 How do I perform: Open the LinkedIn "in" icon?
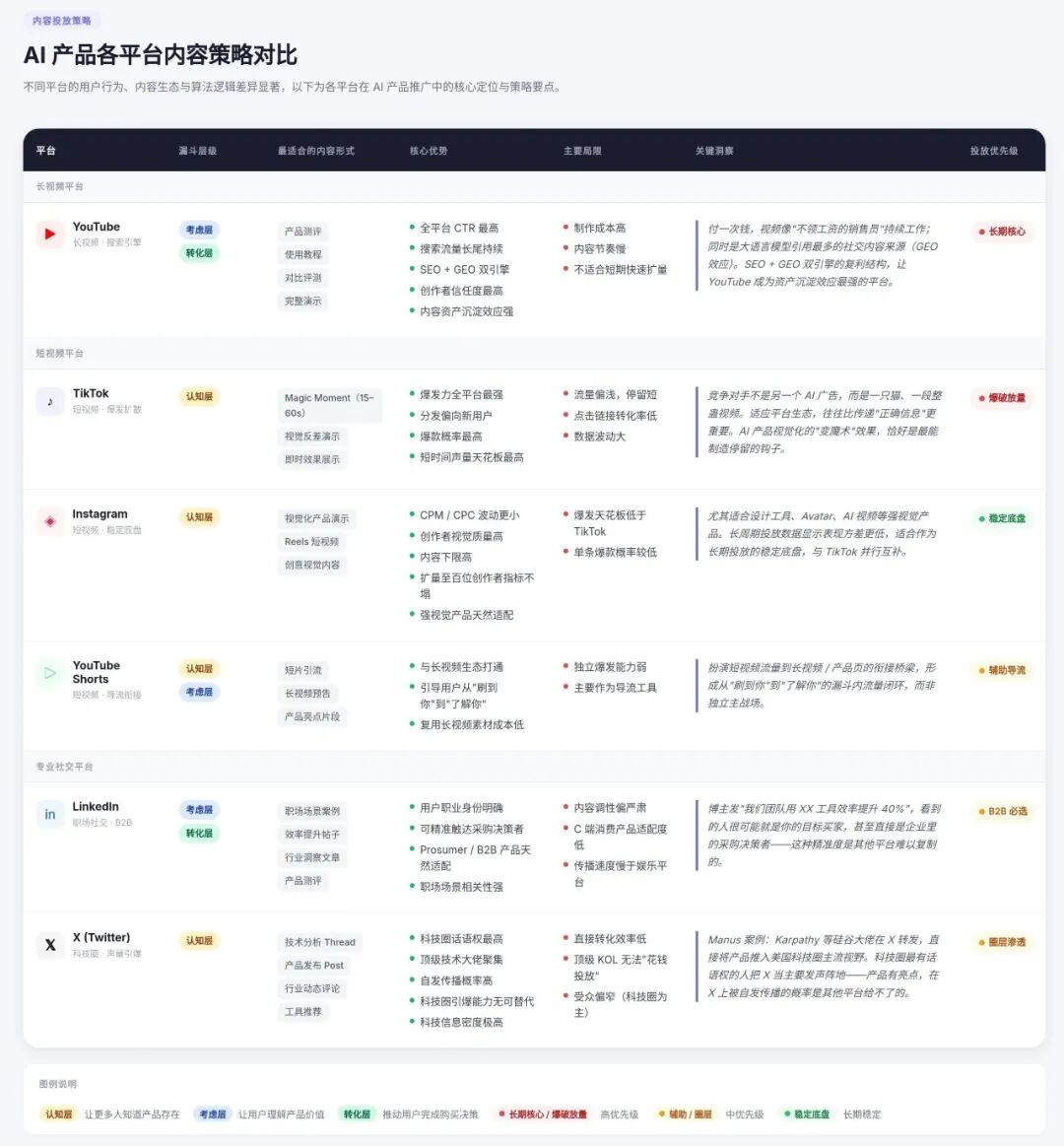click(x=49, y=814)
